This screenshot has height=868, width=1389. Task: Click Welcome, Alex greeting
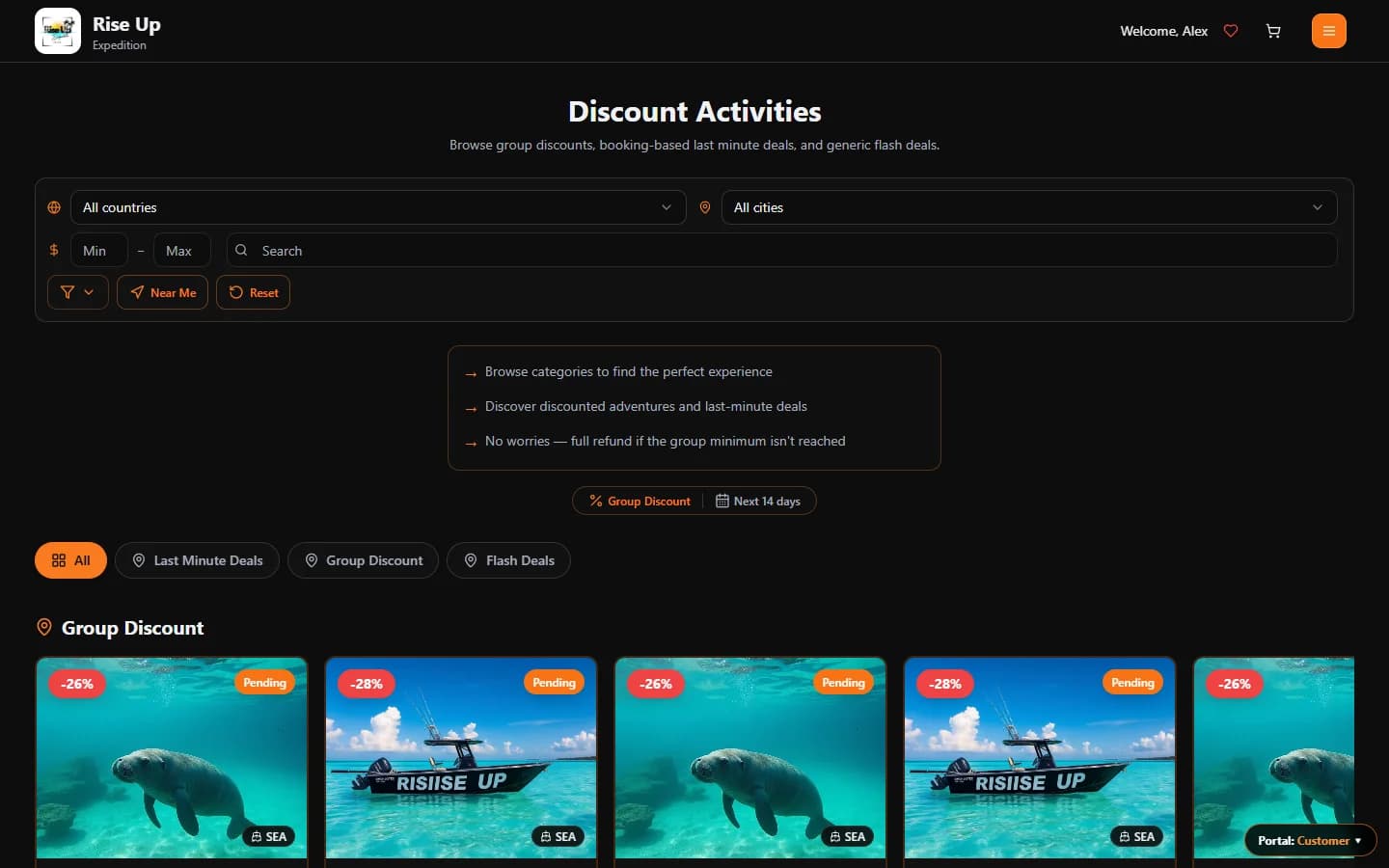tap(1163, 31)
